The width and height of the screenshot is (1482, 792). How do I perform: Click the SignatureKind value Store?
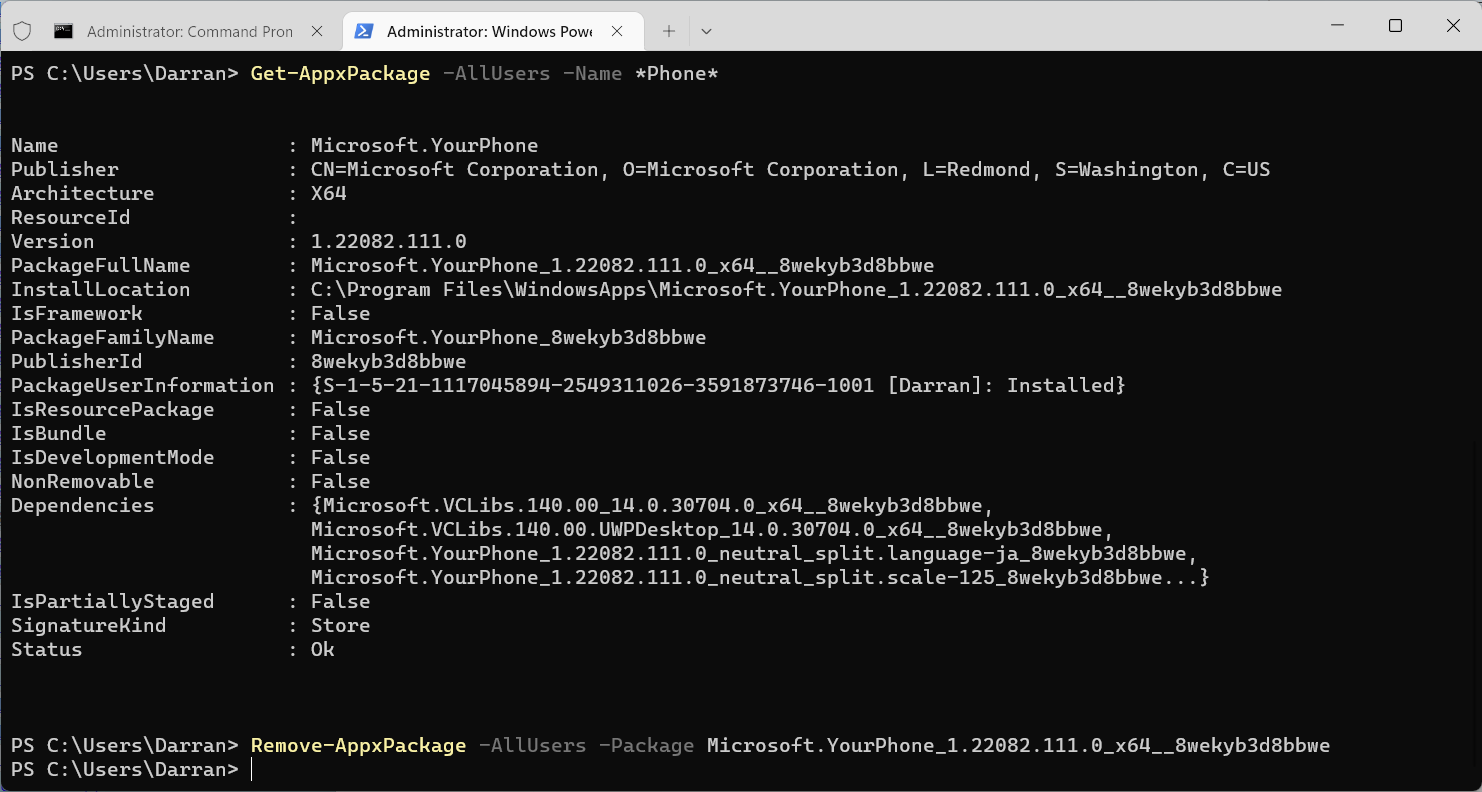340,626
